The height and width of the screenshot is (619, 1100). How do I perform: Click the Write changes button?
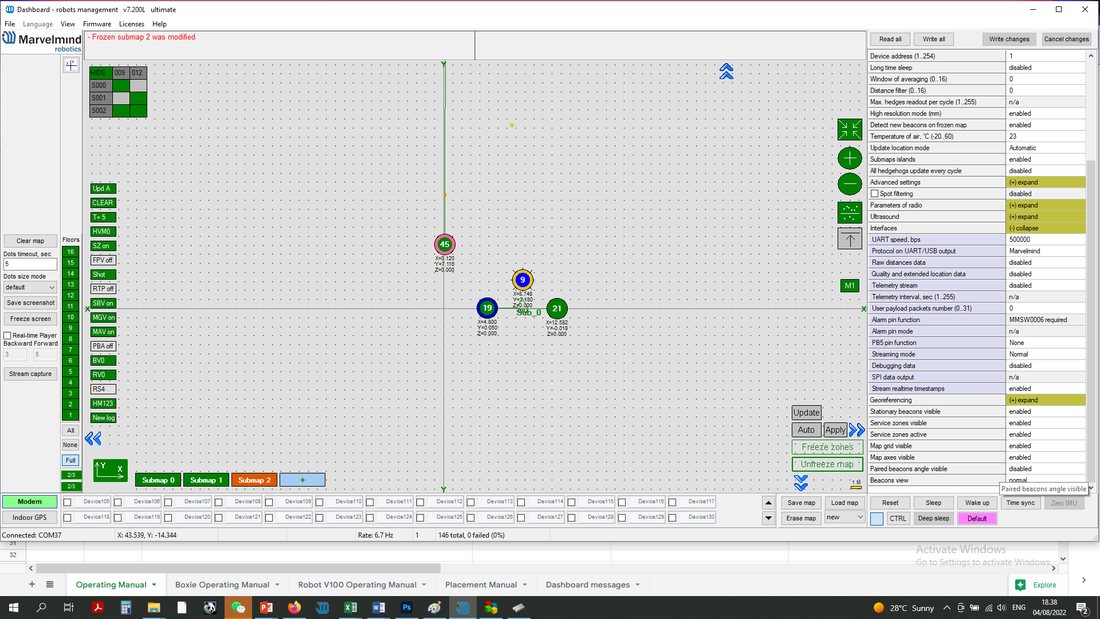tap(1009, 39)
